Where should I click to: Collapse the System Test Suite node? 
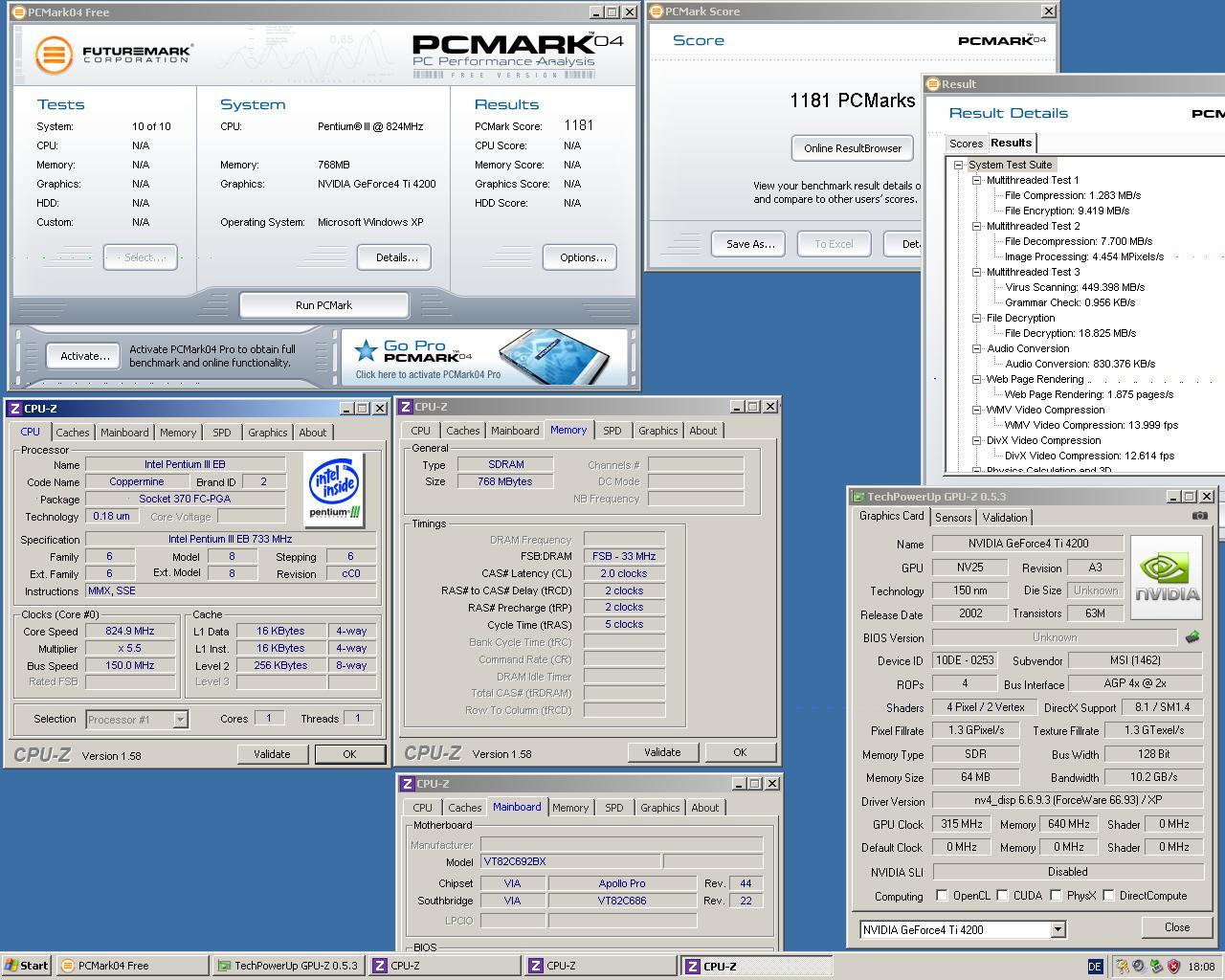tap(958, 165)
